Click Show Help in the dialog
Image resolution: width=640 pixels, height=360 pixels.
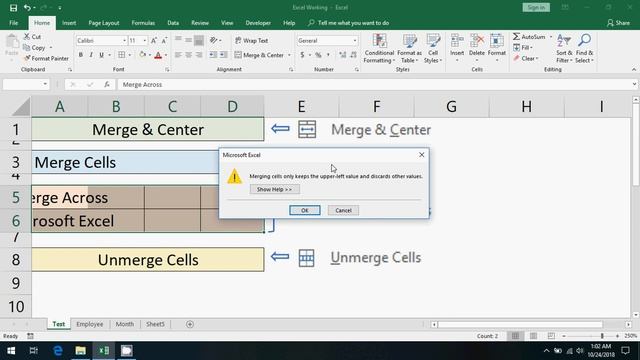[274, 189]
